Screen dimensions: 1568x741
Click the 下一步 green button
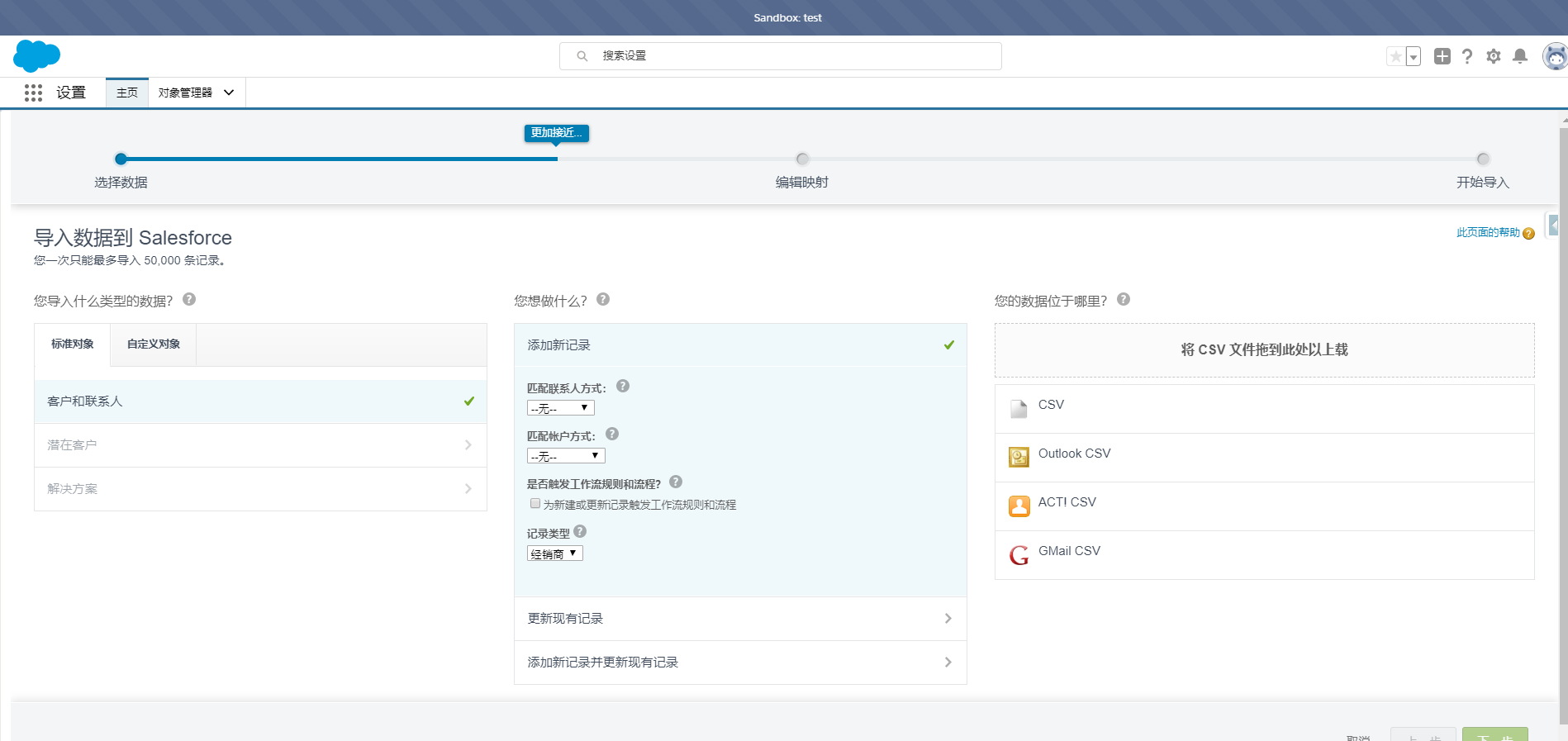[1495, 734]
